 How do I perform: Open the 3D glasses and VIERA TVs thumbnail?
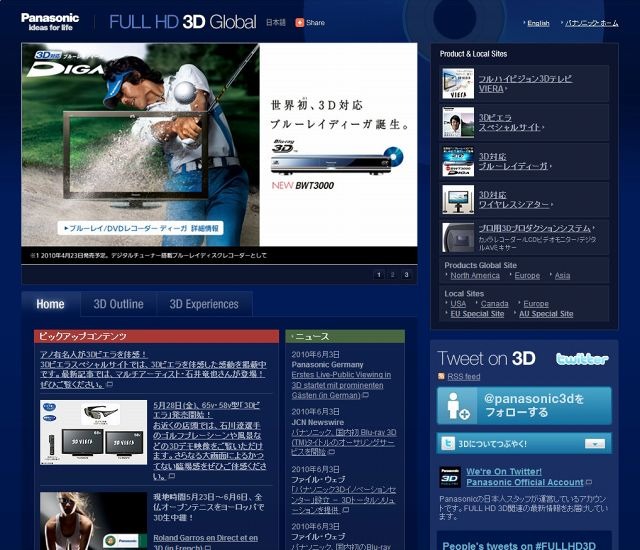coord(93,432)
